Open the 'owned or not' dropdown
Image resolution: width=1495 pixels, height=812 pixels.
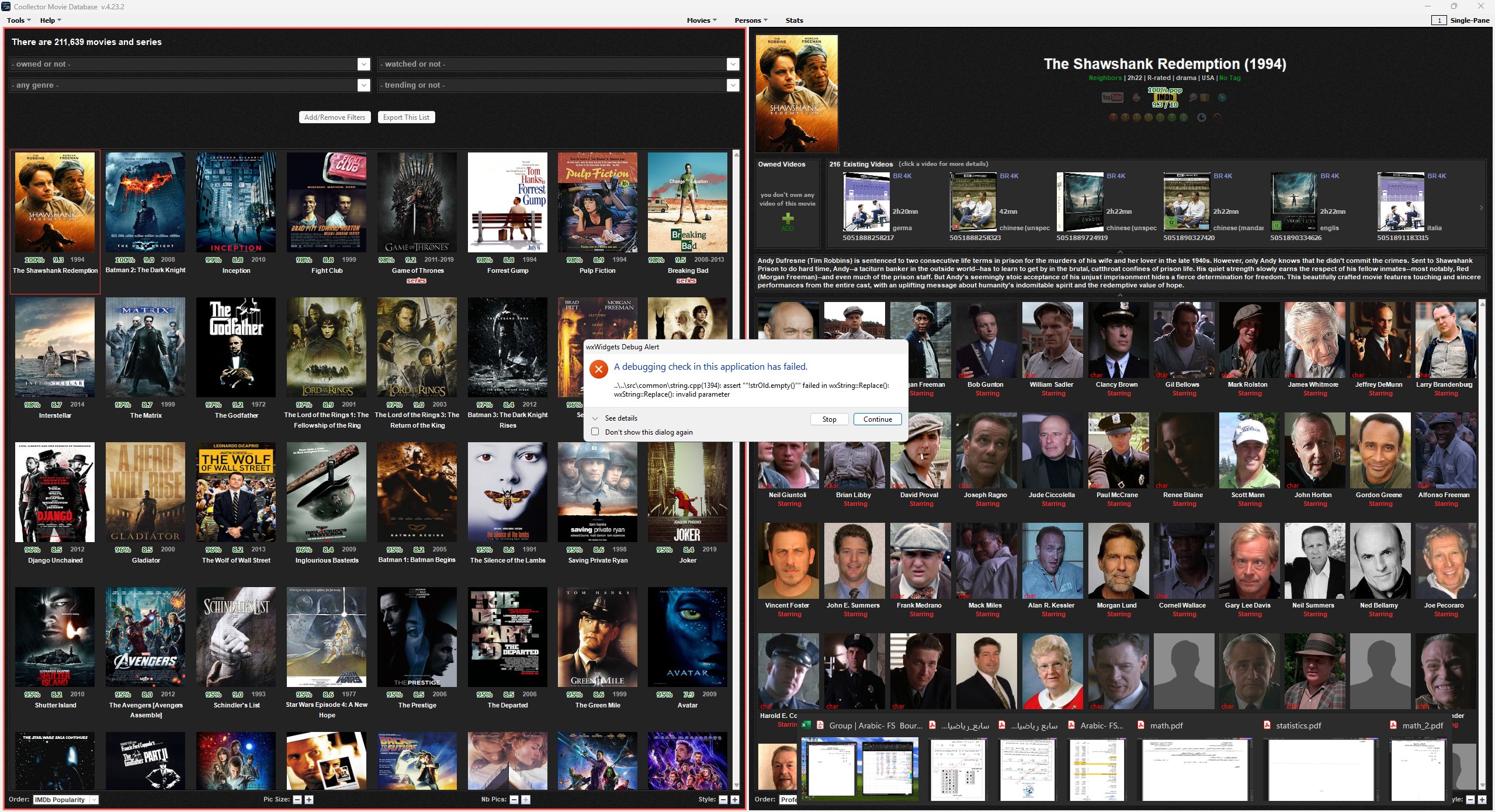[190, 64]
